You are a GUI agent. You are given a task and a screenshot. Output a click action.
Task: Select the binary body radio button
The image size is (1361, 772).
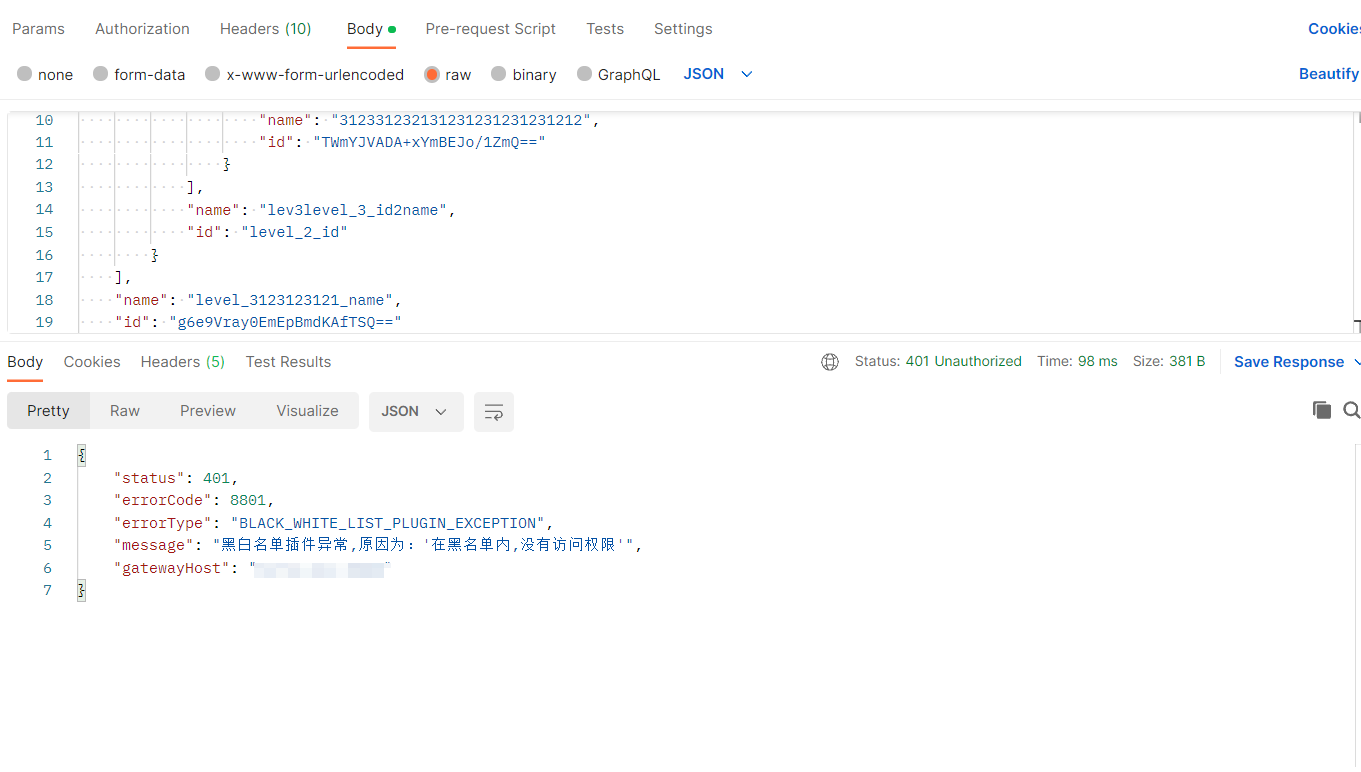pyautogui.click(x=499, y=74)
